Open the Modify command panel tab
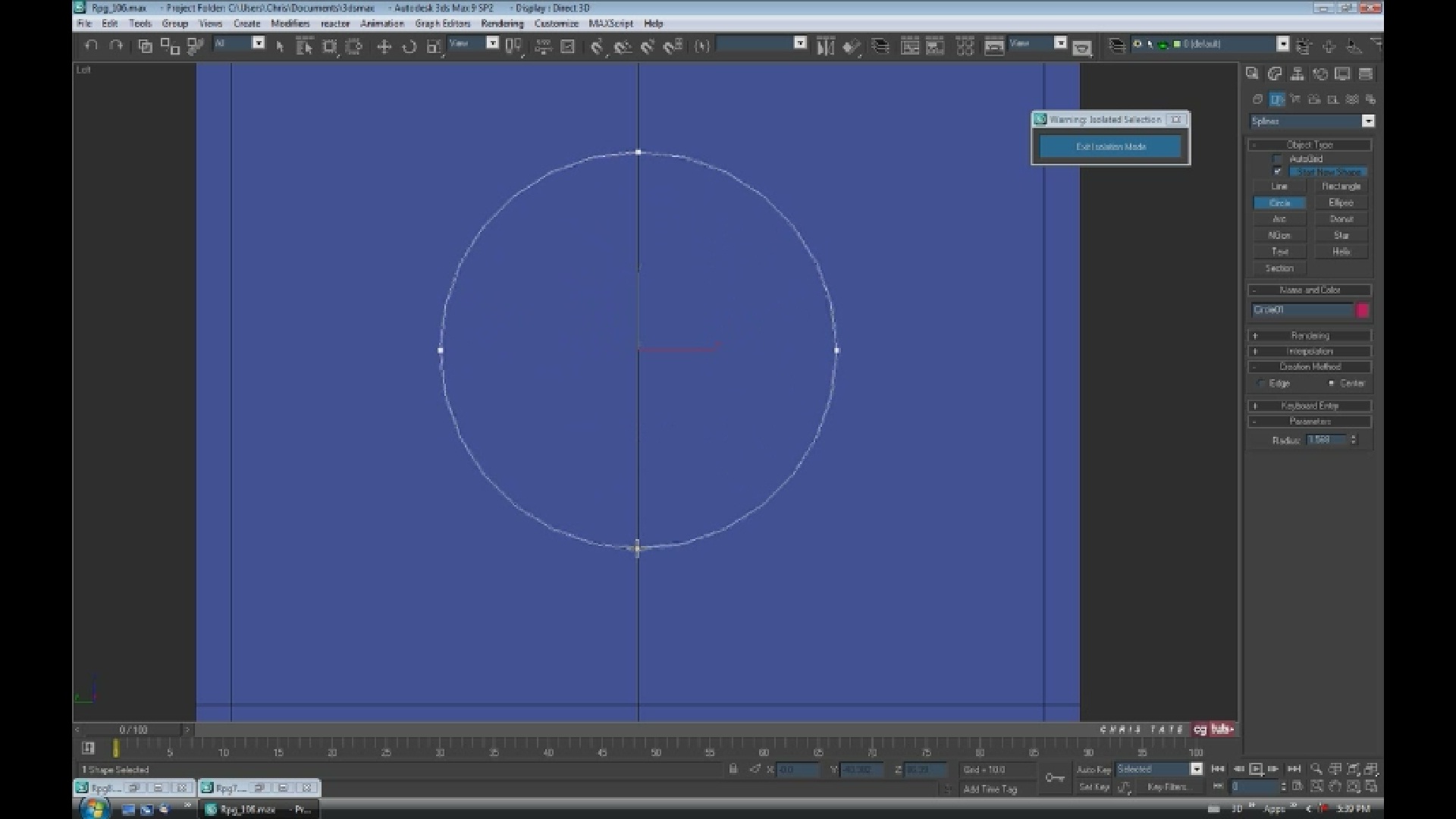Image resolution: width=1456 pixels, height=819 pixels. click(1275, 74)
